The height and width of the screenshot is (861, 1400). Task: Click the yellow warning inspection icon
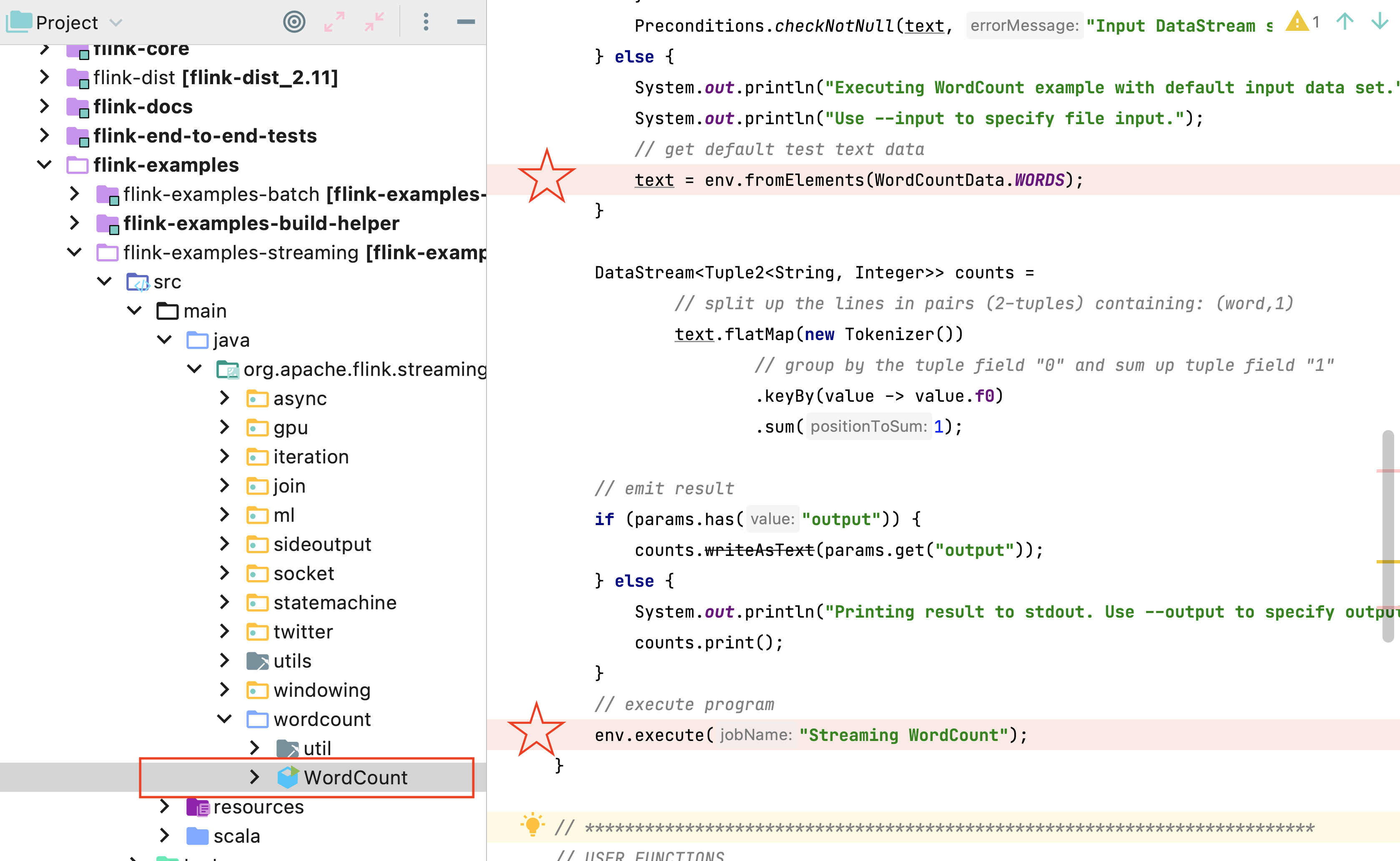coord(1297,22)
